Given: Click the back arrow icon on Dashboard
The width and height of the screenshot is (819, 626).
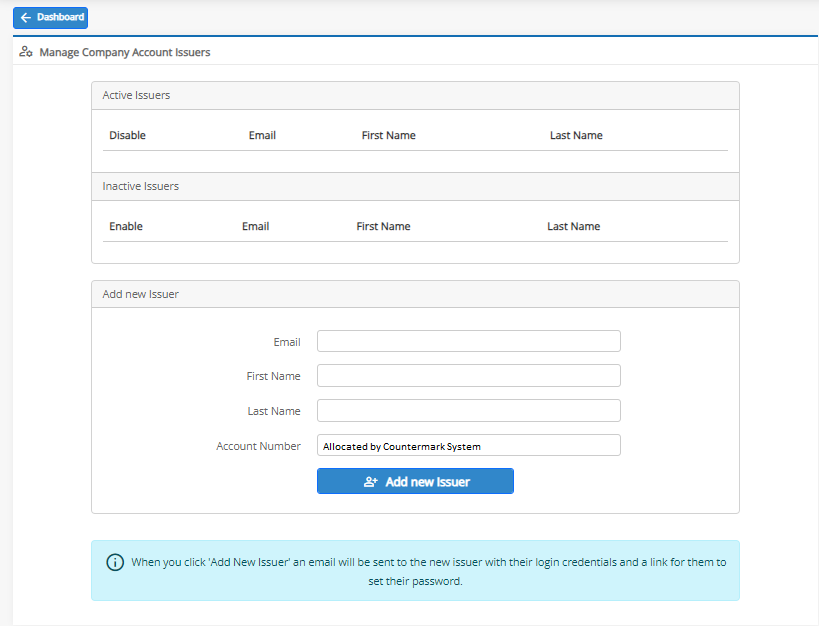Looking at the screenshot, I should click(26, 18).
